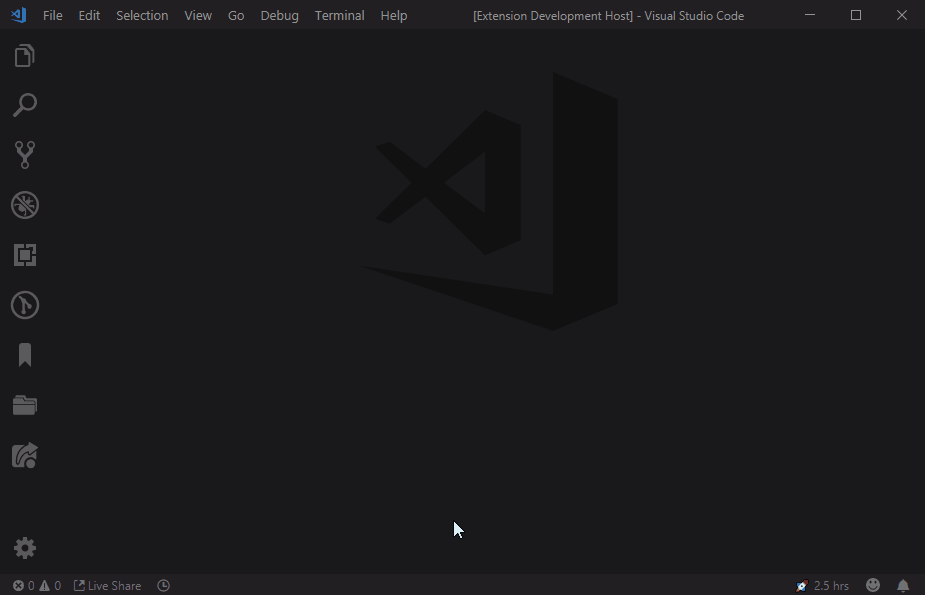Open the Debug menu

(x=279, y=15)
